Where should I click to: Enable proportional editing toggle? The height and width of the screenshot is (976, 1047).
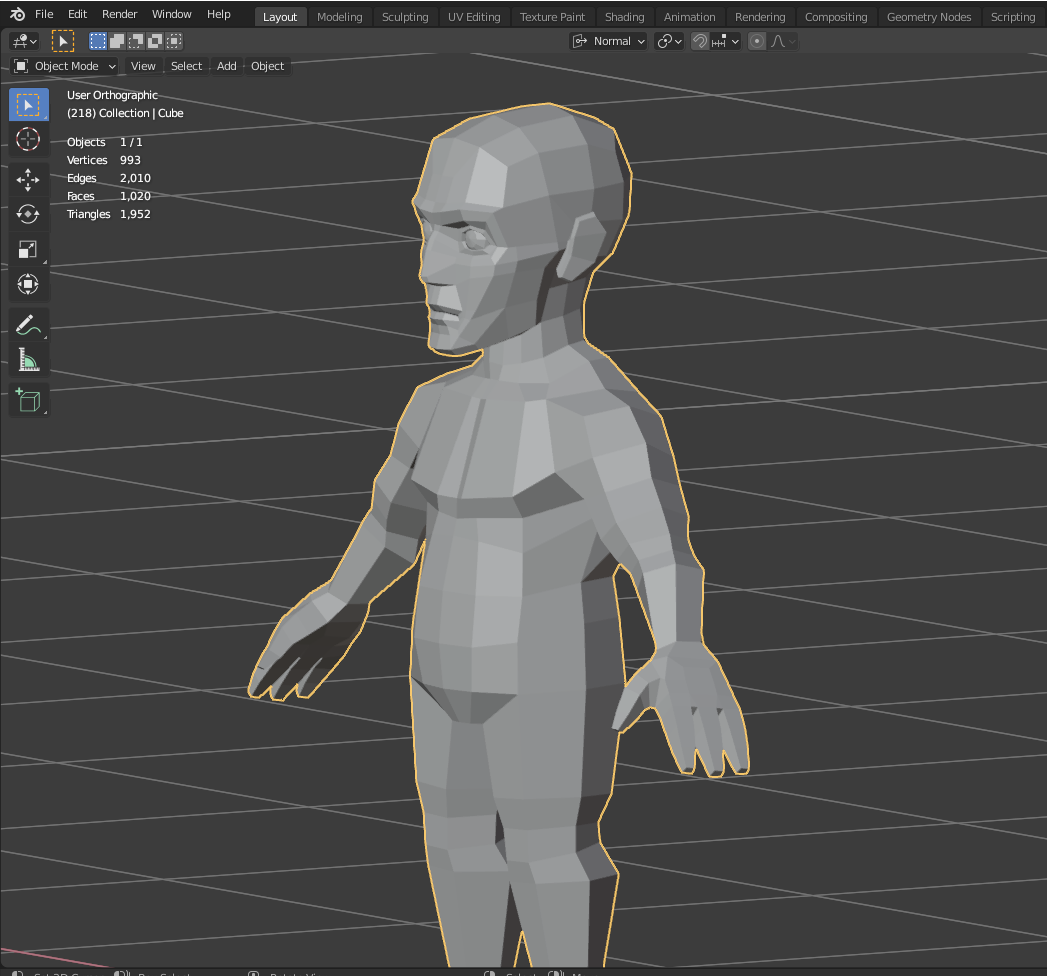[757, 41]
